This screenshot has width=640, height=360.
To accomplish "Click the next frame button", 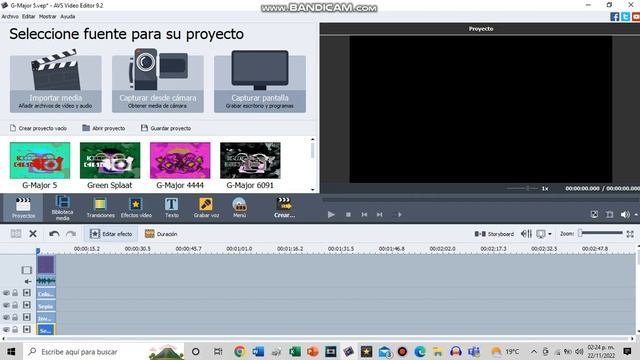I will coord(380,214).
